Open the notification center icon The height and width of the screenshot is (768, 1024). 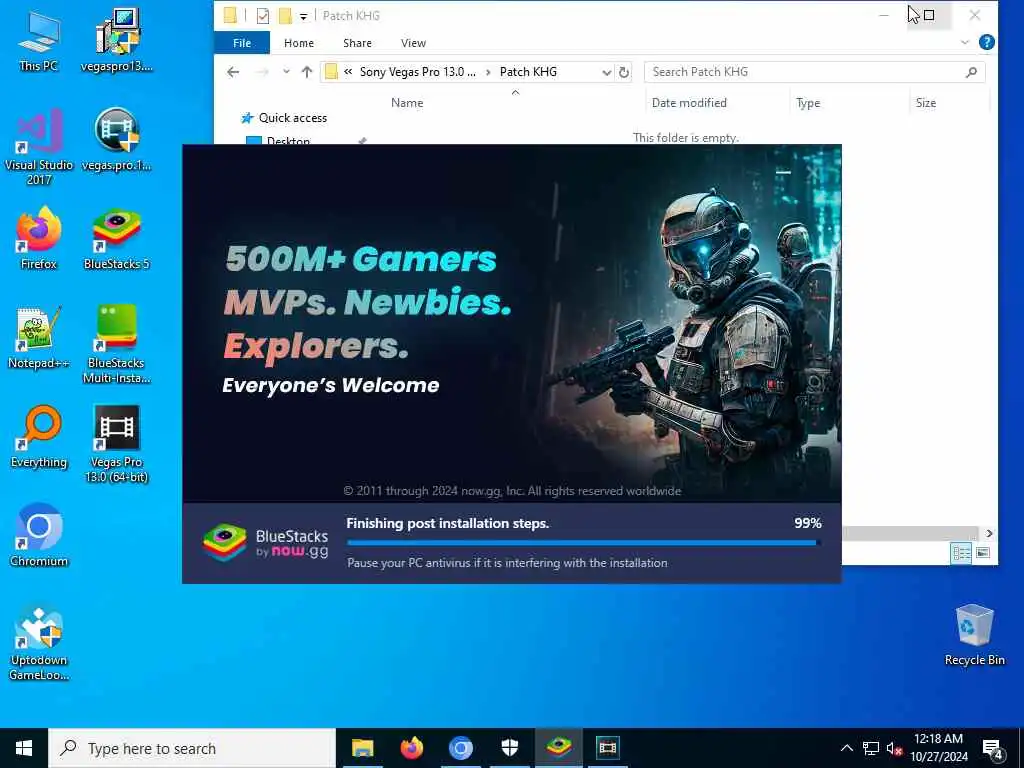993,749
